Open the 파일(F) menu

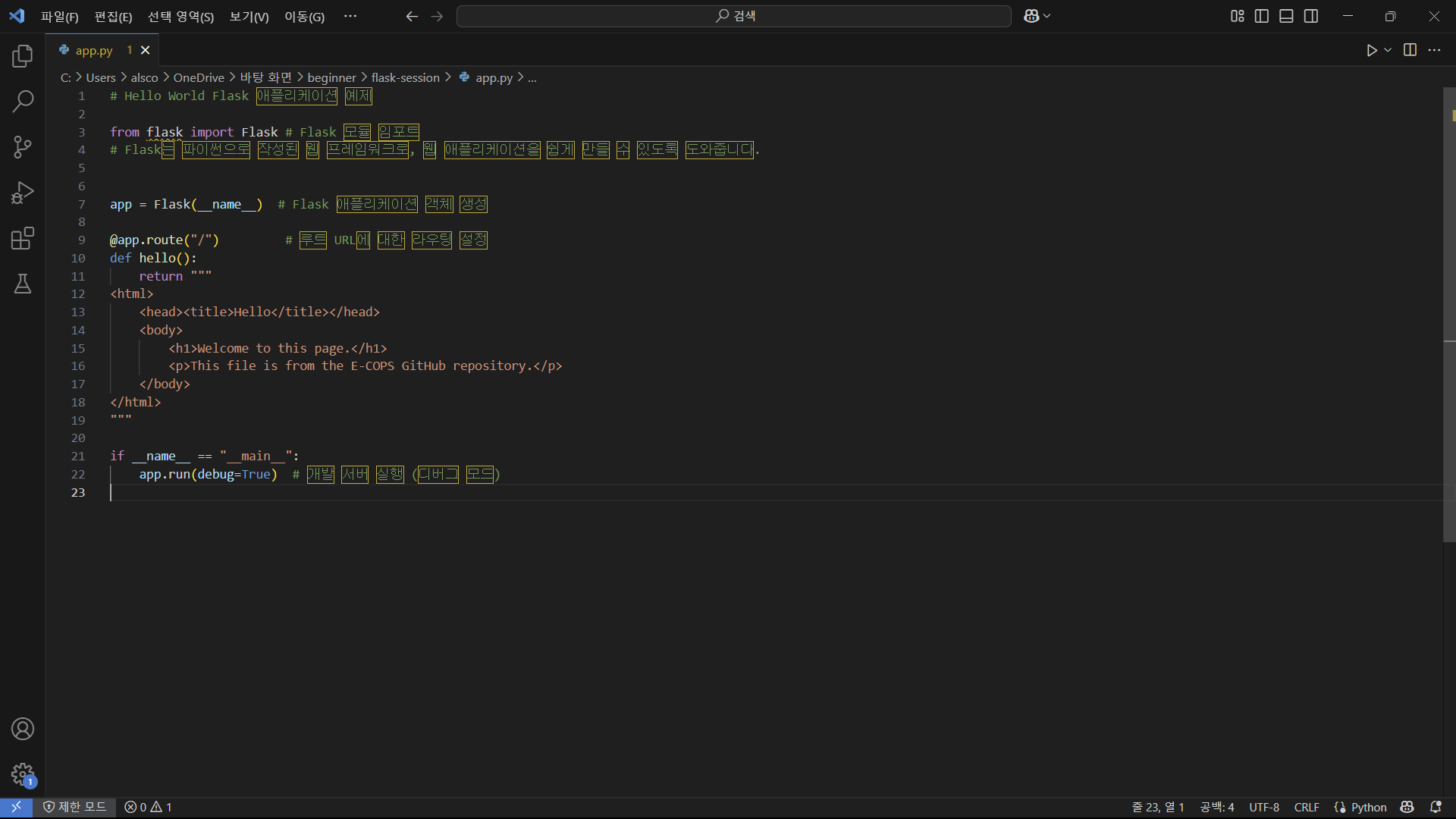pos(59,16)
